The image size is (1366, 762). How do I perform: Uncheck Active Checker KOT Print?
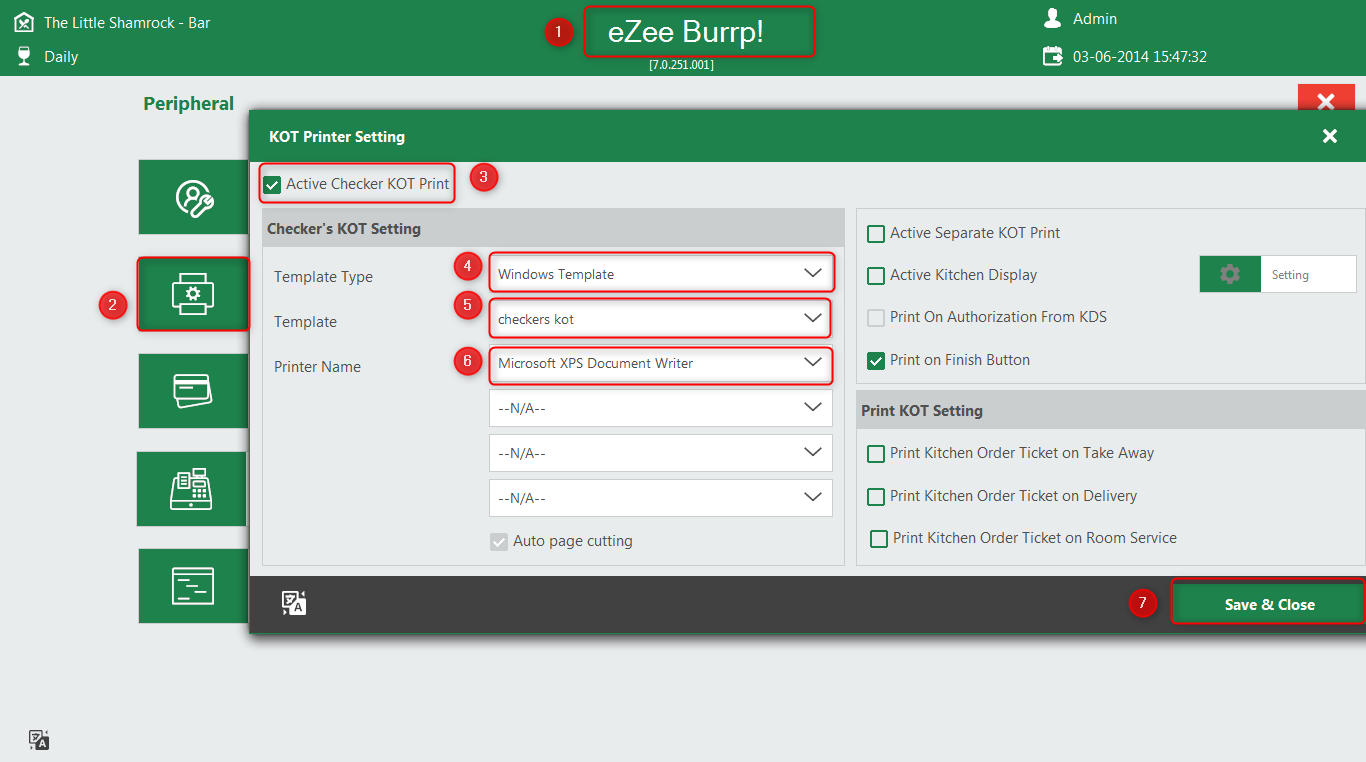click(x=272, y=184)
